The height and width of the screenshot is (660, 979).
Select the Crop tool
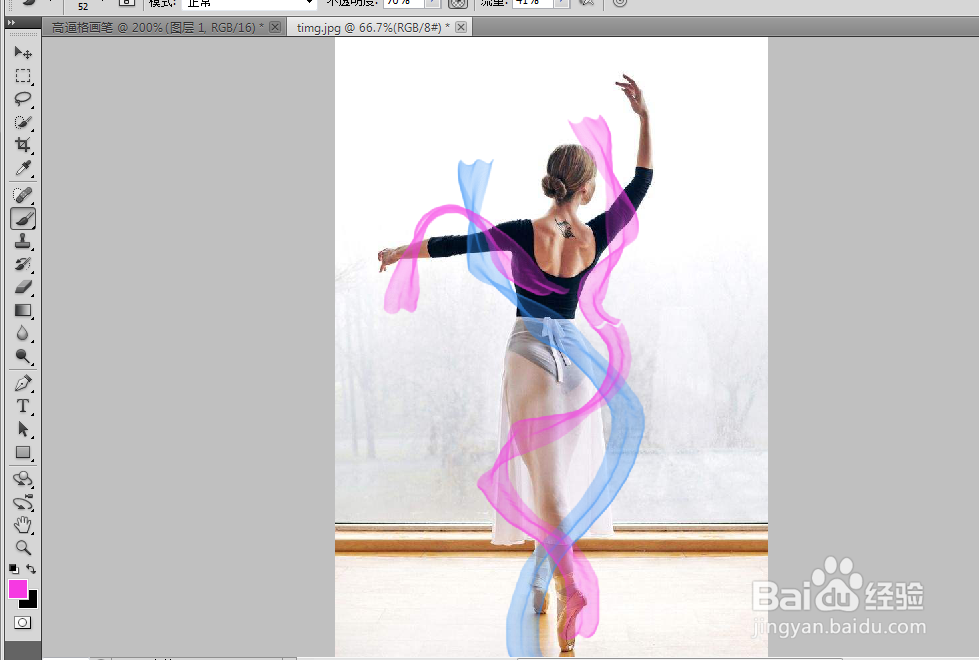click(22, 145)
